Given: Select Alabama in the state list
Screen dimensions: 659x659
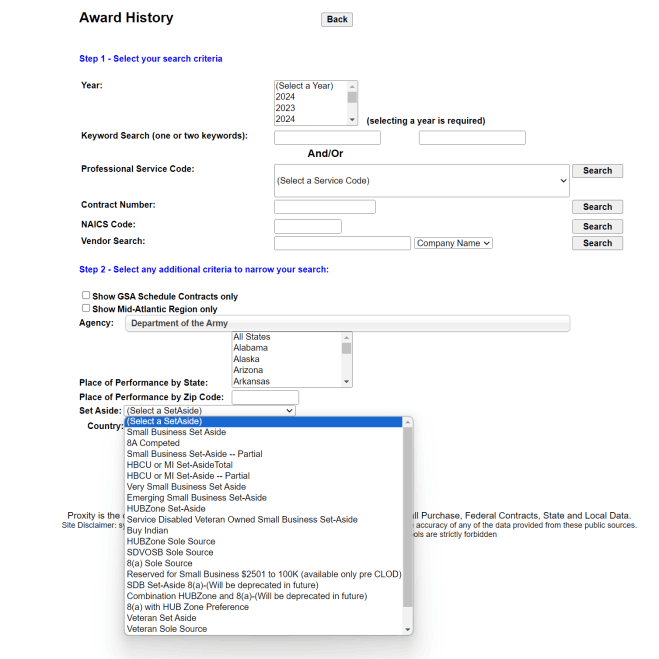Looking at the screenshot, I should tap(287, 348).
